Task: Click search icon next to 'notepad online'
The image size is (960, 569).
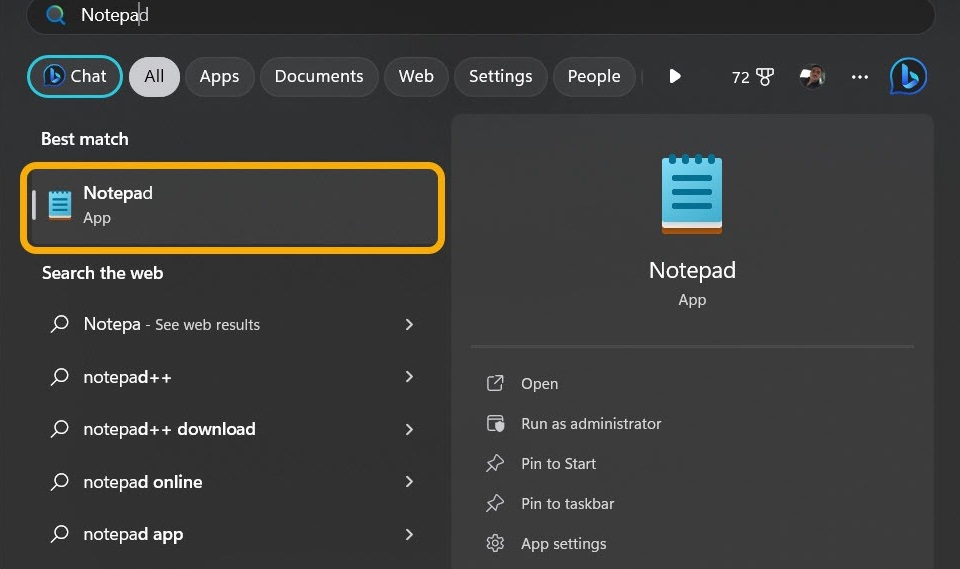Action: point(59,481)
